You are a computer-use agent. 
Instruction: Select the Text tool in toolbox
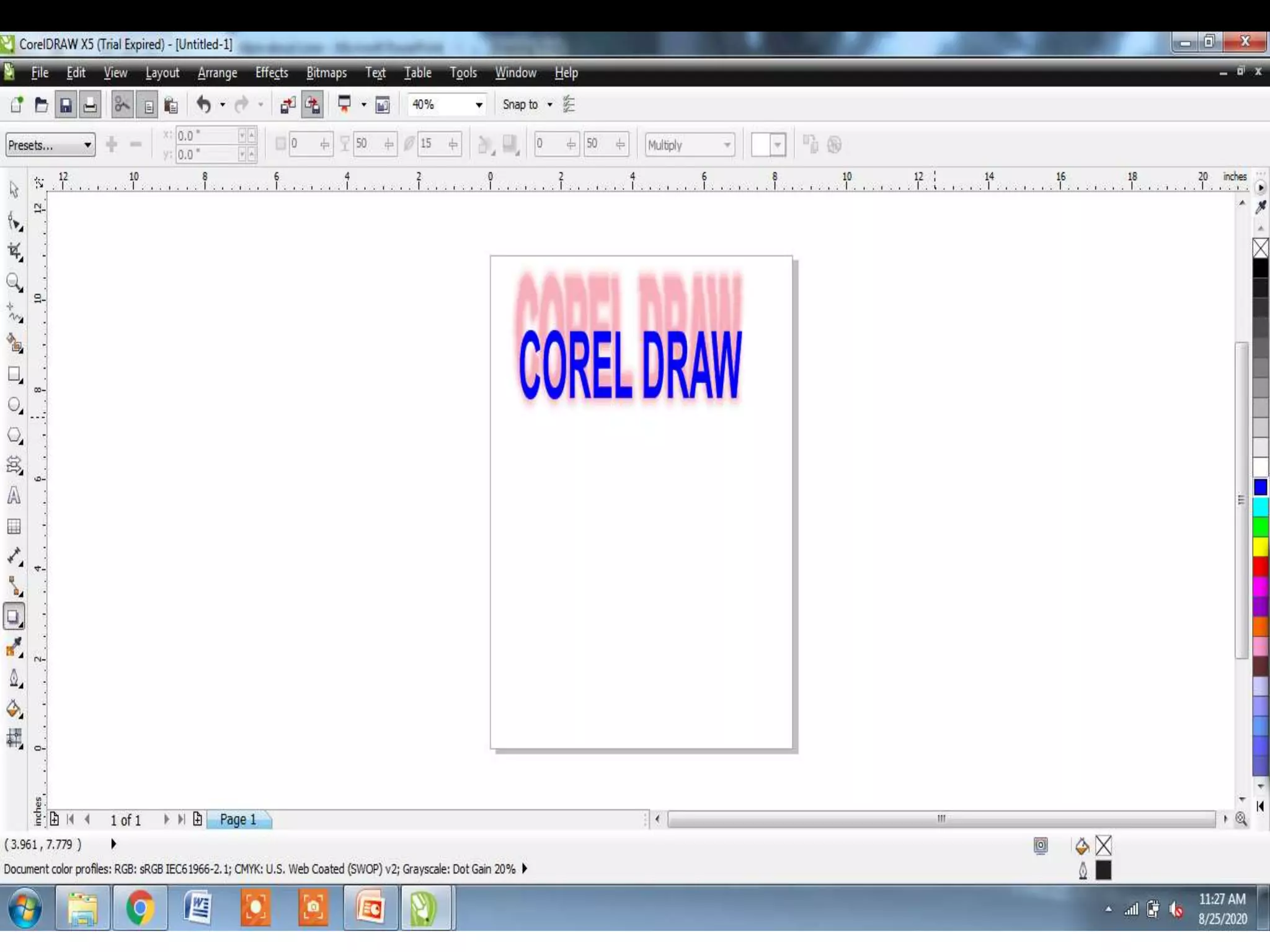14,496
